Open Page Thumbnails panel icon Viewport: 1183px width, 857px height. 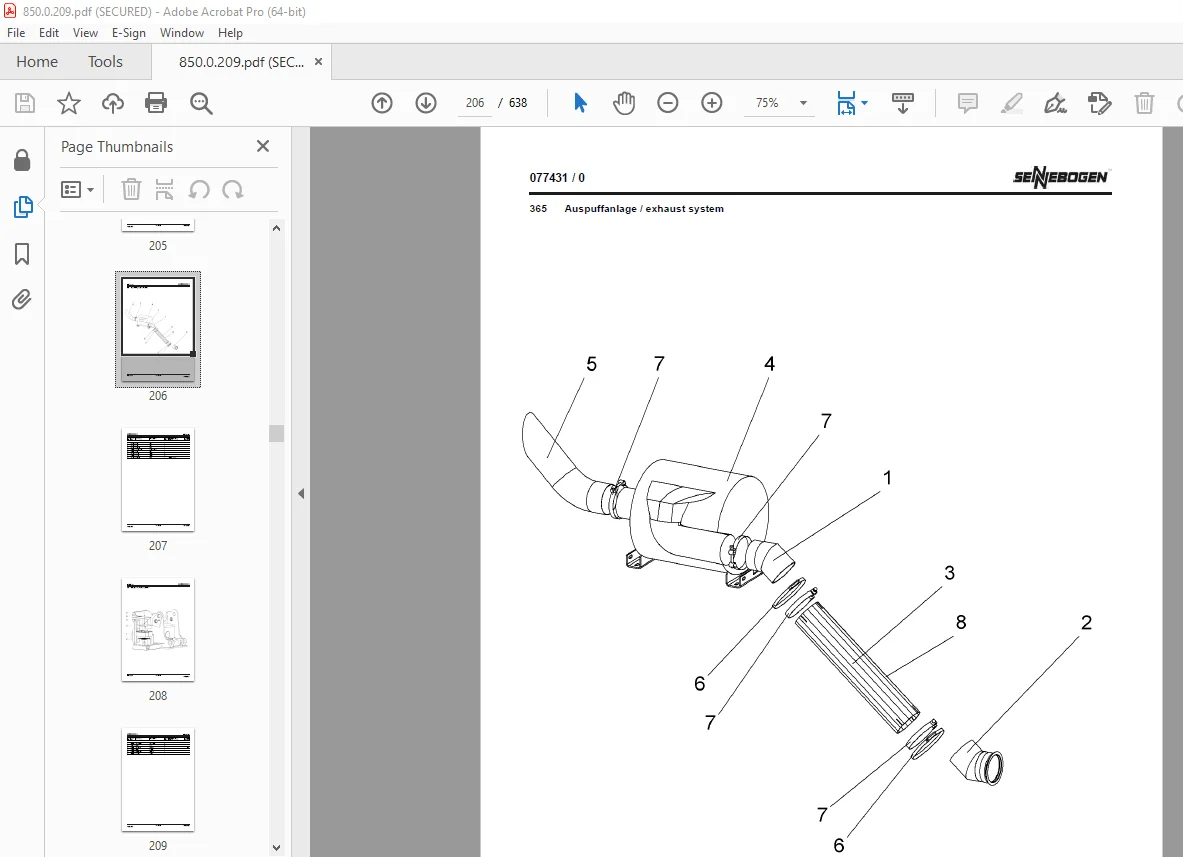coord(23,207)
